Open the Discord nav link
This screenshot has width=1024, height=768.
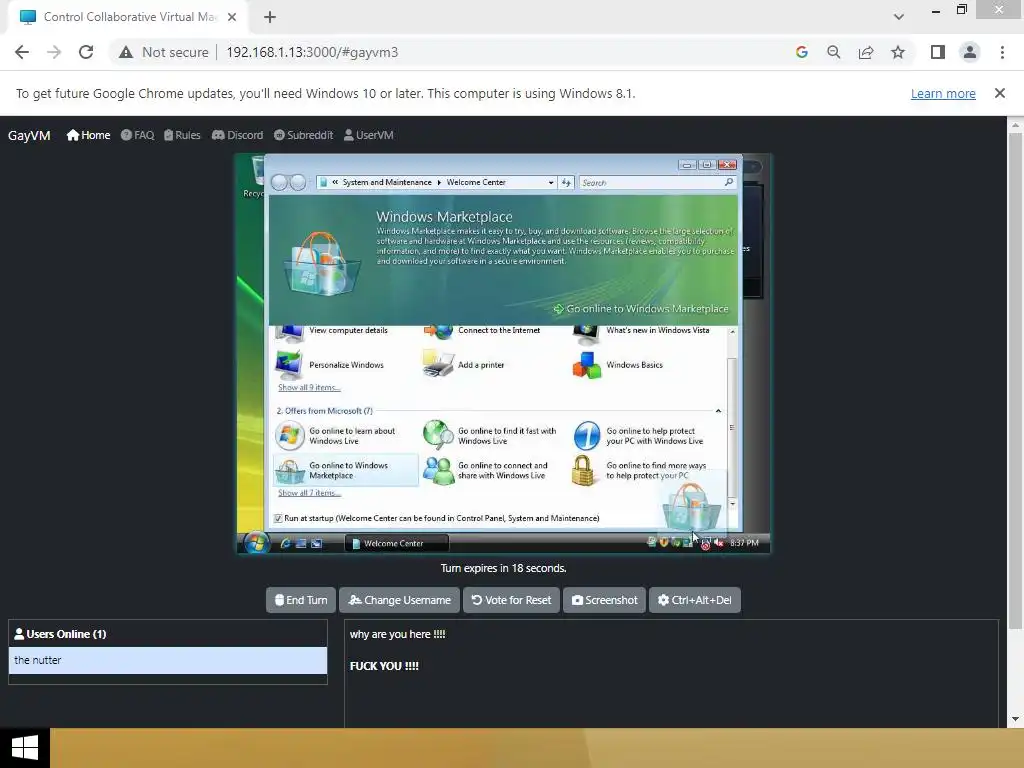pos(237,135)
